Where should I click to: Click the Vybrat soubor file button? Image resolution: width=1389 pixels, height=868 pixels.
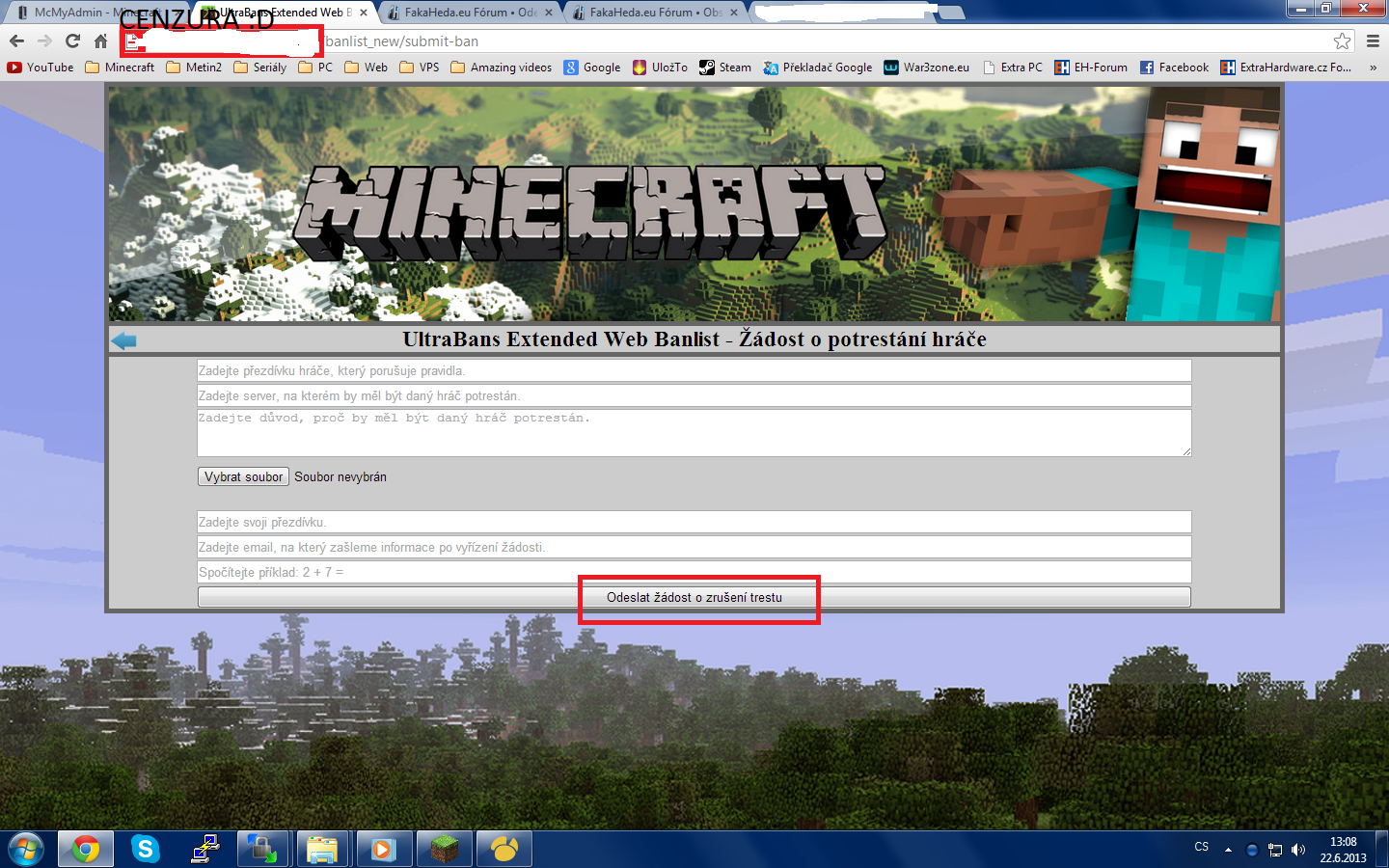click(x=243, y=476)
